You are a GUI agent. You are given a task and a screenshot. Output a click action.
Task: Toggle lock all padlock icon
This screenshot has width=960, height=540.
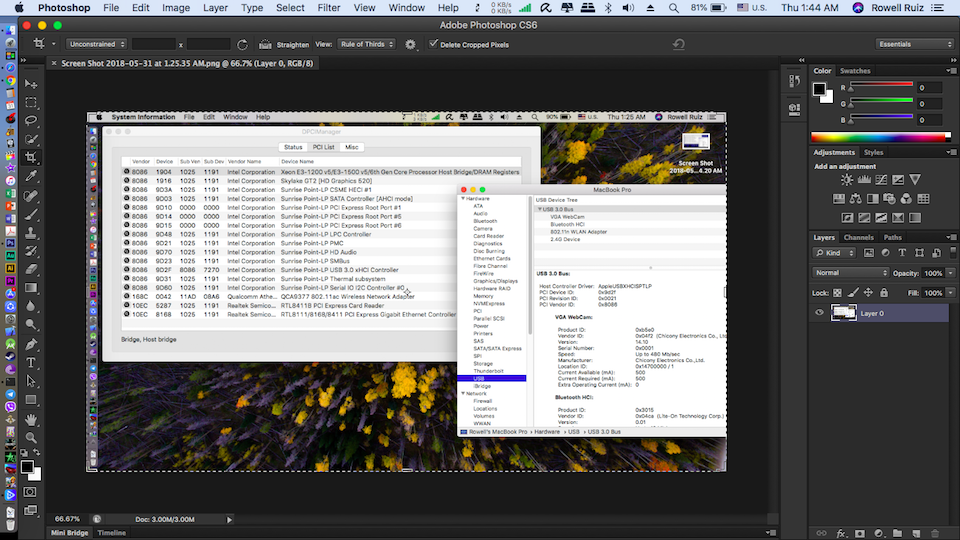(x=884, y=293)
